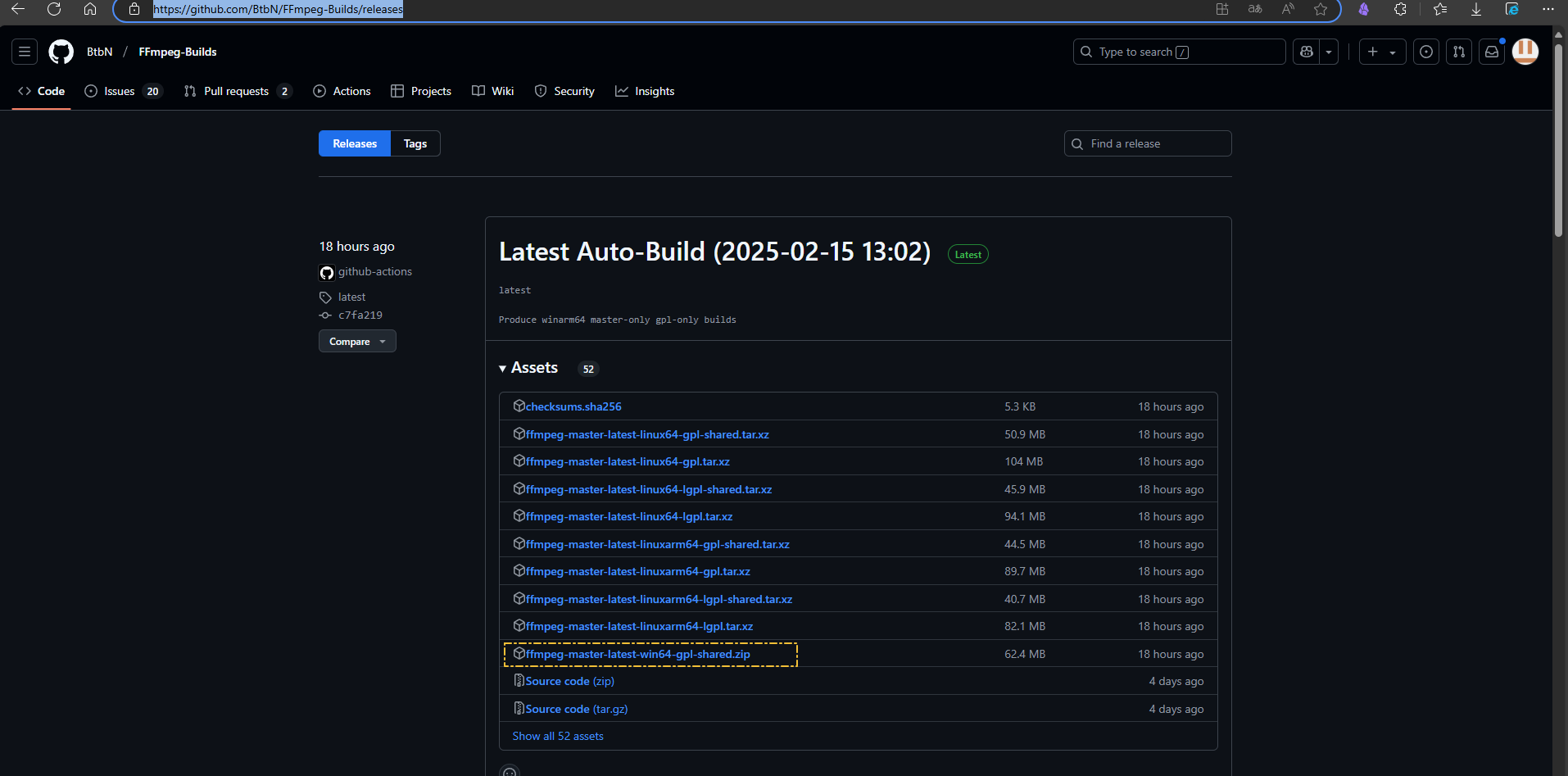This screenshot has width=1568, height=776.
Task: Open the Projects tab
Action: [421, 91]
